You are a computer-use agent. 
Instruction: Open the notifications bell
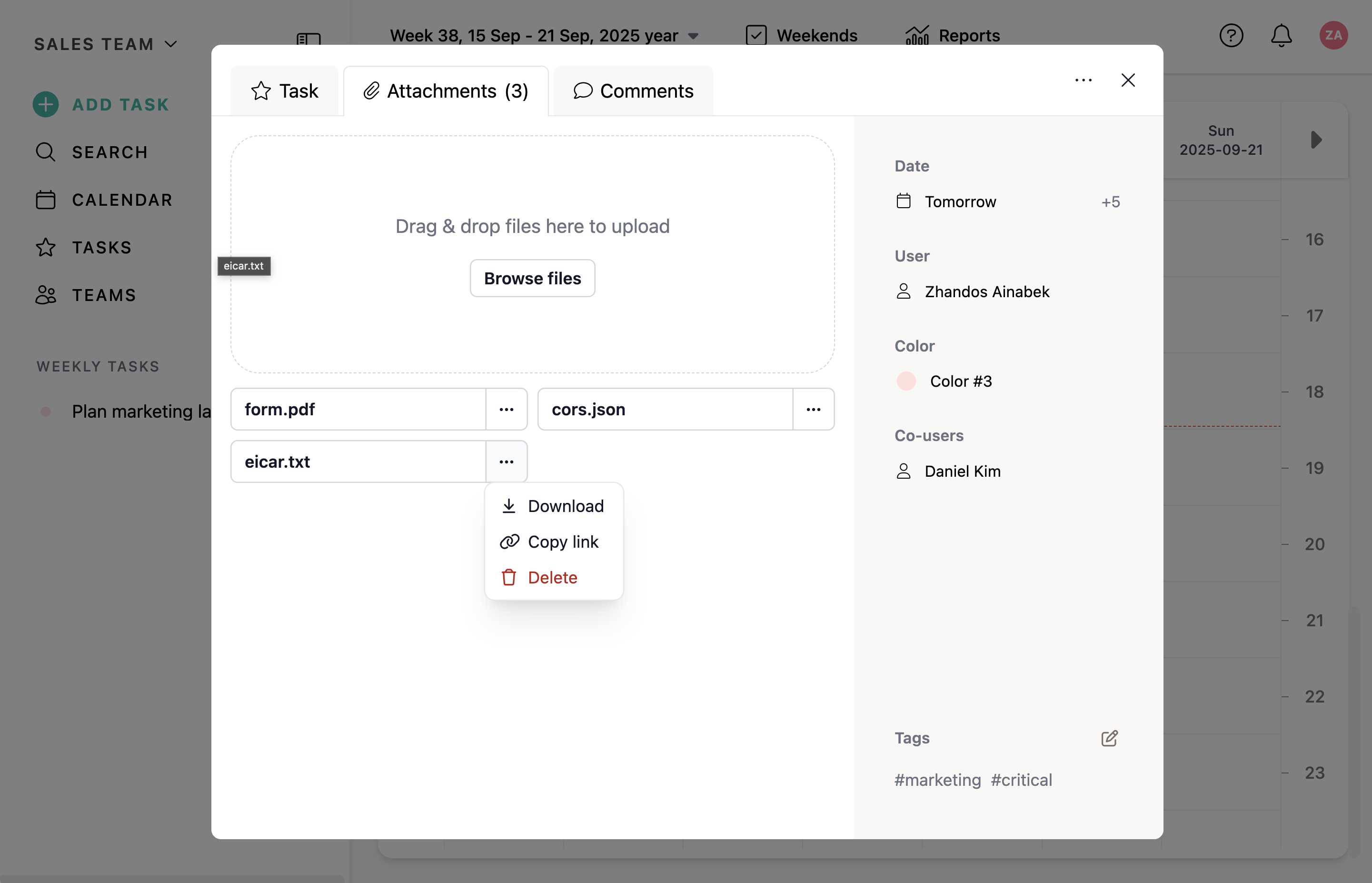point(1281,36)
